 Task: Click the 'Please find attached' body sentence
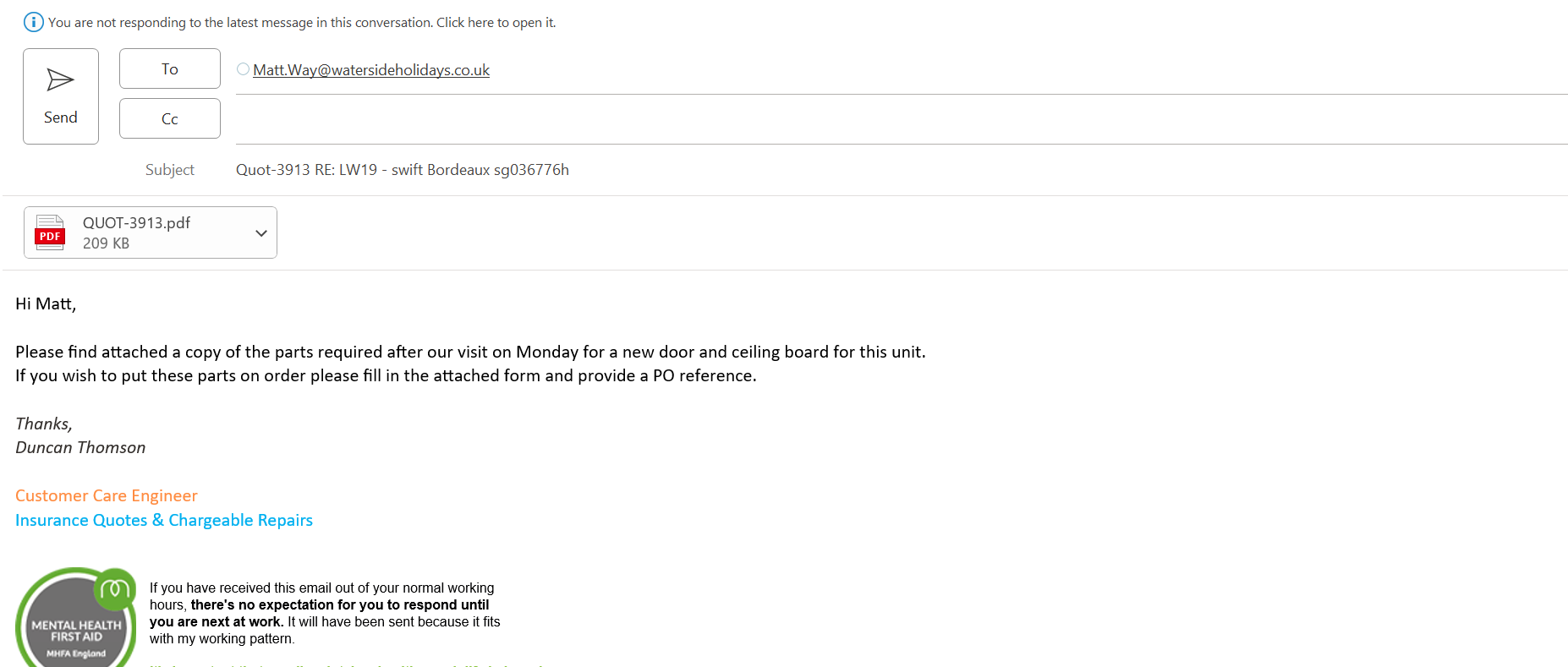point(470,353)
